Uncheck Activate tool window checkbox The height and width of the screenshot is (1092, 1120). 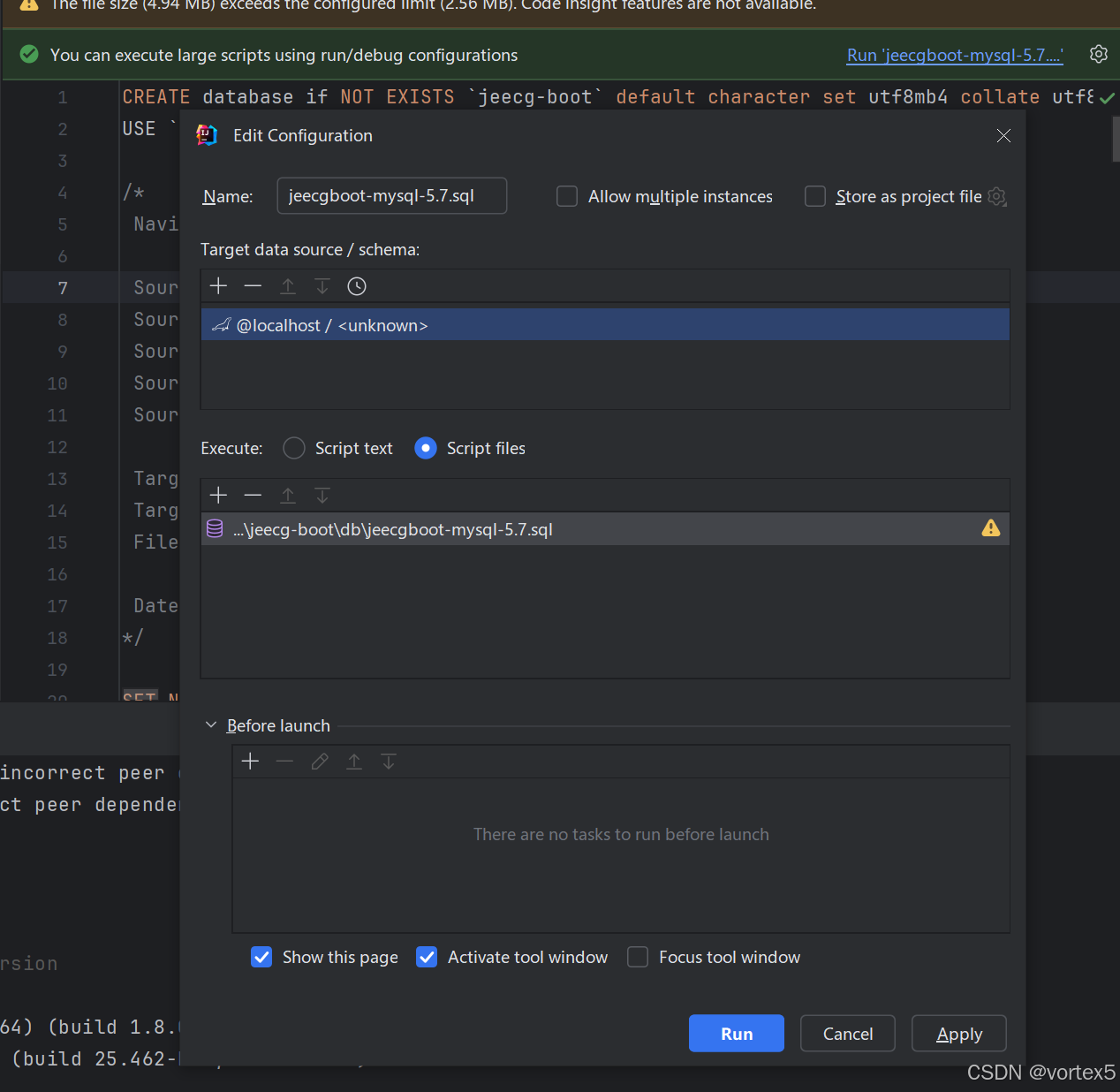pos(427,957)
